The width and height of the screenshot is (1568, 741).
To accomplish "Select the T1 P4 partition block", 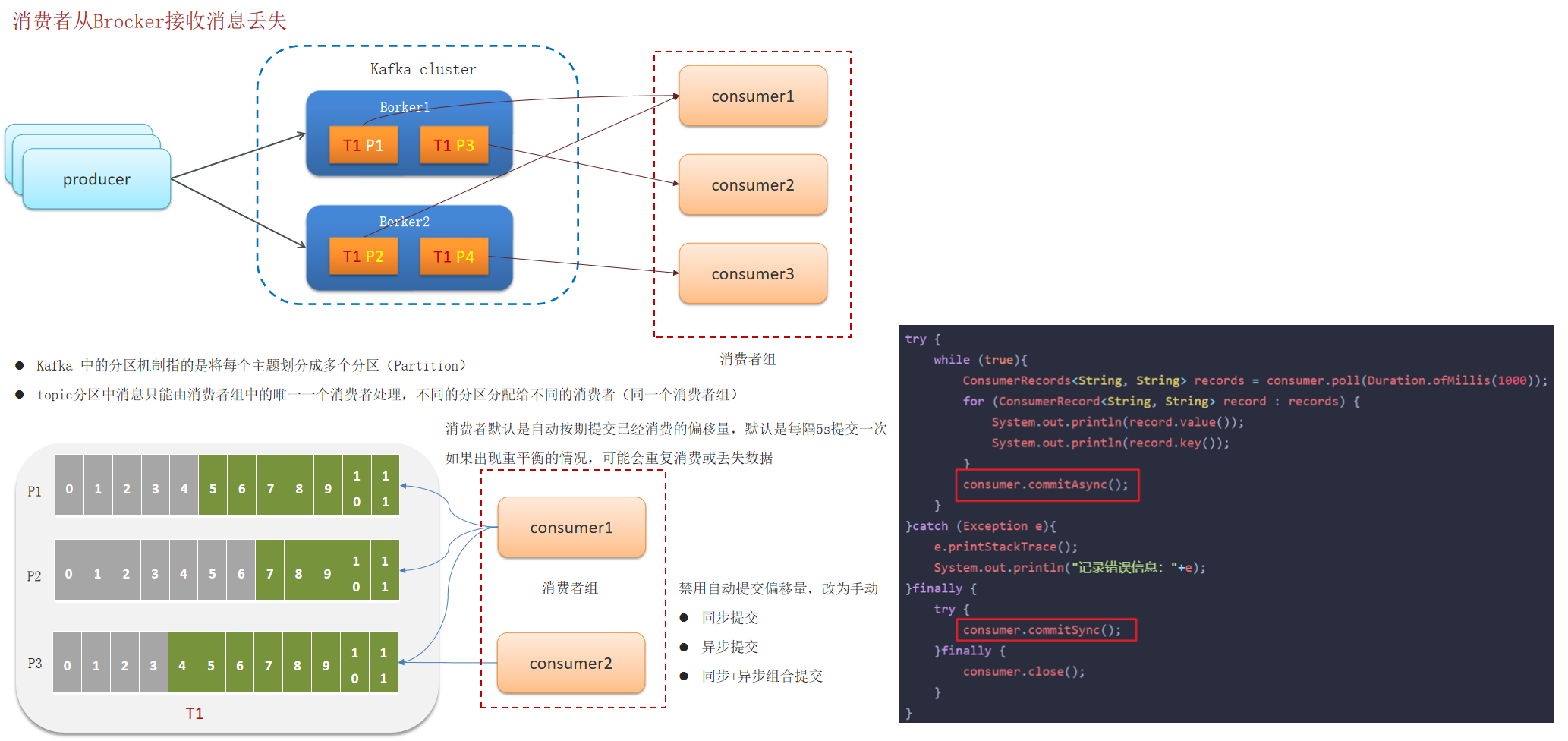I will 454,256.
